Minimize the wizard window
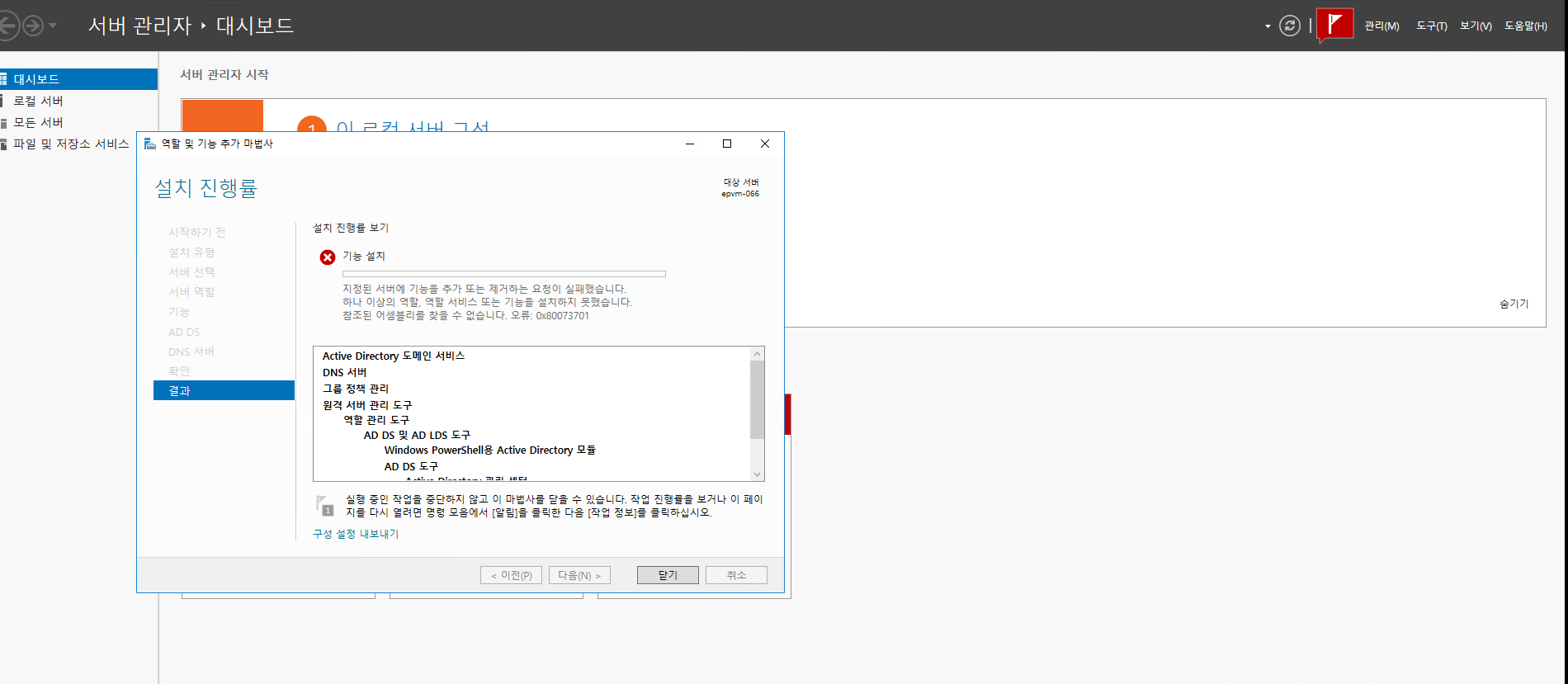This screenshot has width=1568, height=684. click(690, 144)
